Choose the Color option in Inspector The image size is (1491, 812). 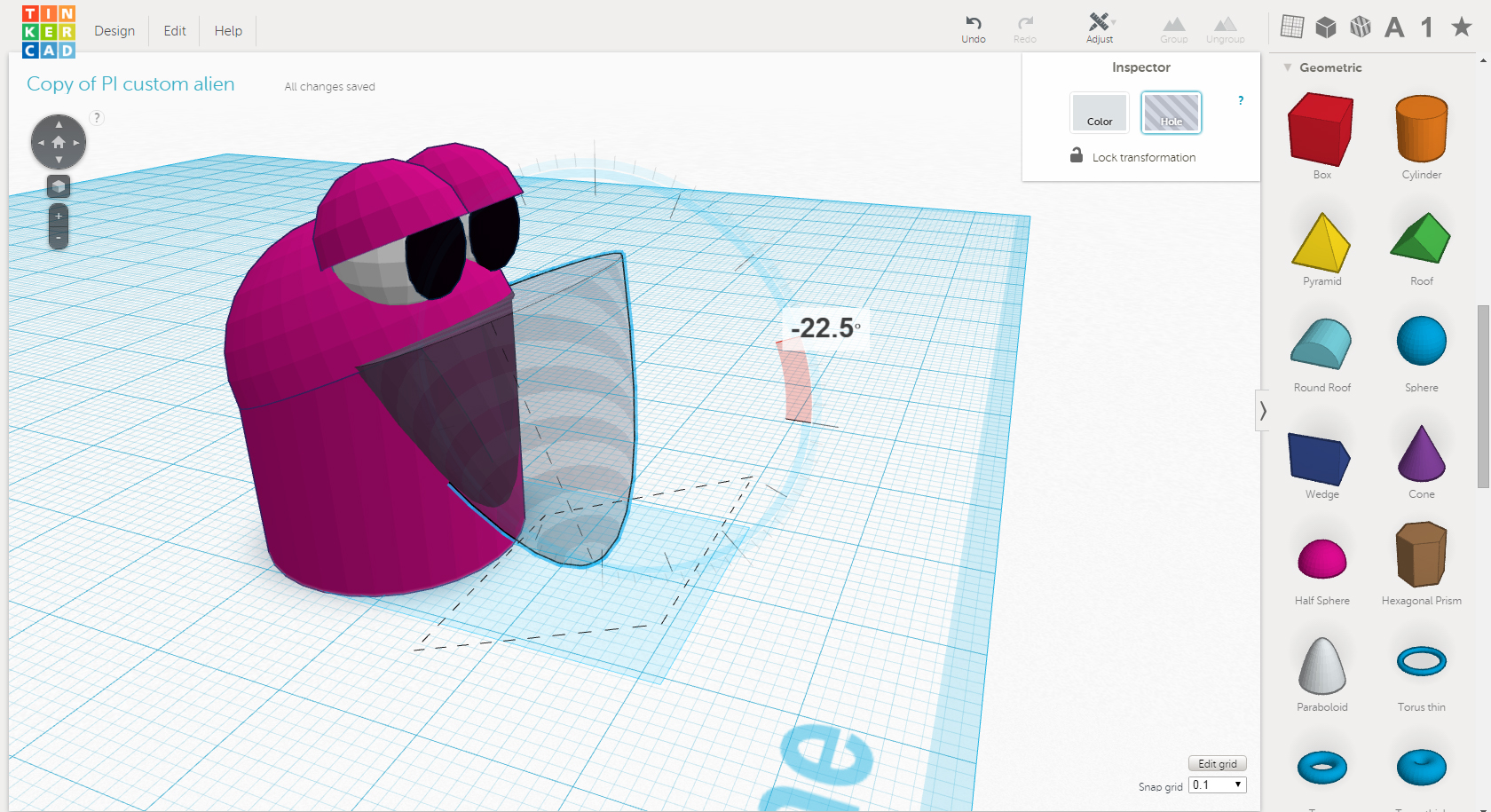(x=1100, y=113)
